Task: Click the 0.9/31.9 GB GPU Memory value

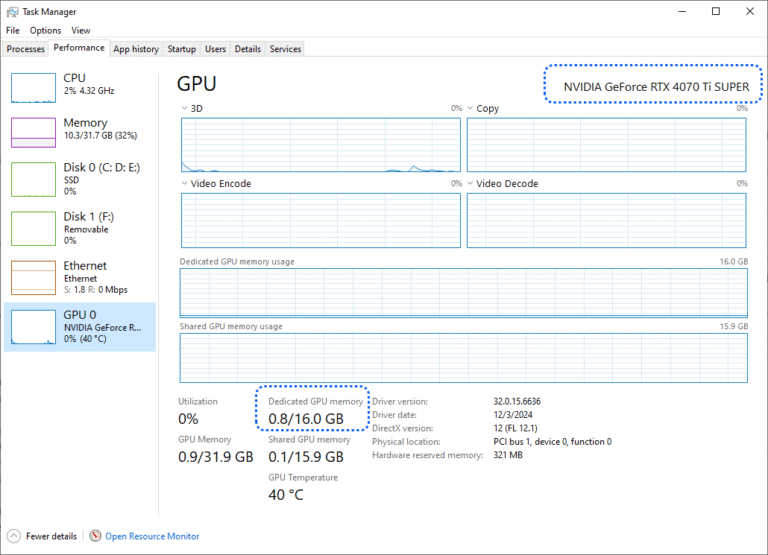Action: tap(216, 457)
